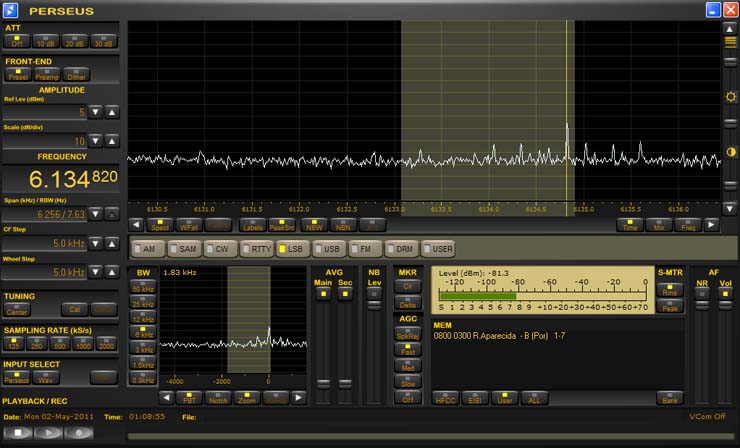Click the Cal tuning button
Viewport: 740px width, 448px height.
(x=75, y=310)
